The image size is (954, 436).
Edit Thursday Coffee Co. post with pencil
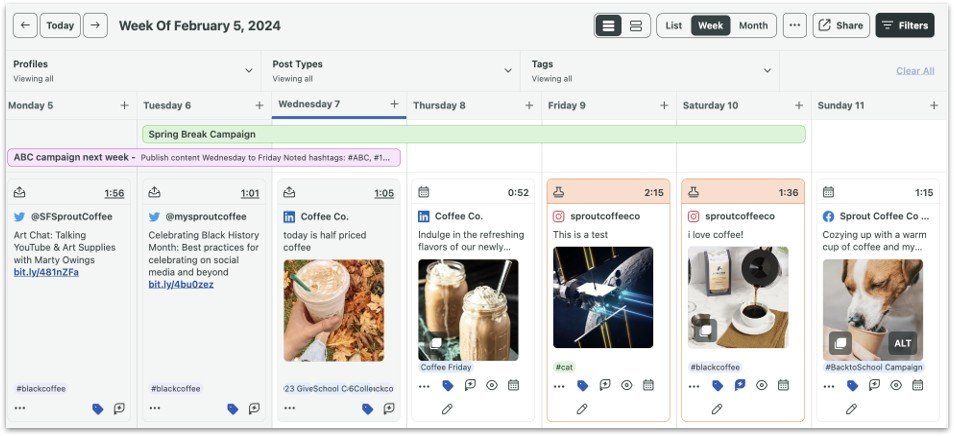(447, 408)
